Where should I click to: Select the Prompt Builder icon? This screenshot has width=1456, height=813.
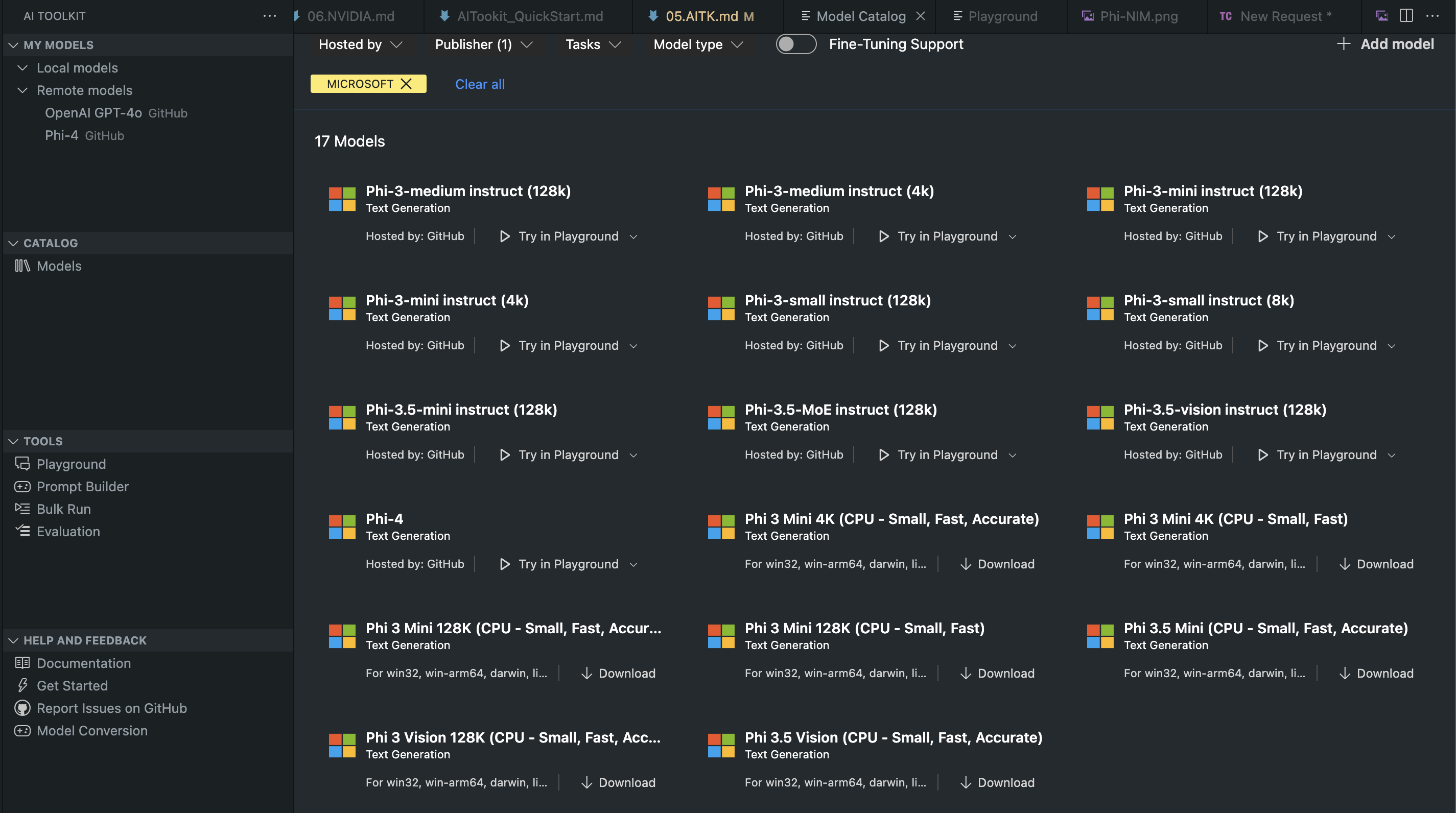(22, 487)
